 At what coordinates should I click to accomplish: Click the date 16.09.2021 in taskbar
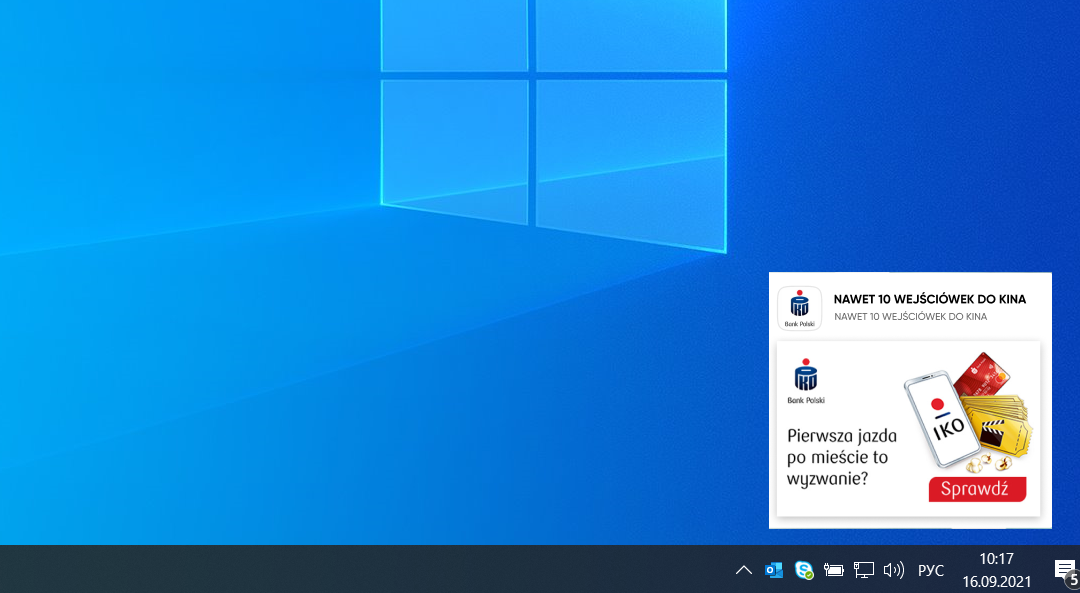tap(996, 581)
